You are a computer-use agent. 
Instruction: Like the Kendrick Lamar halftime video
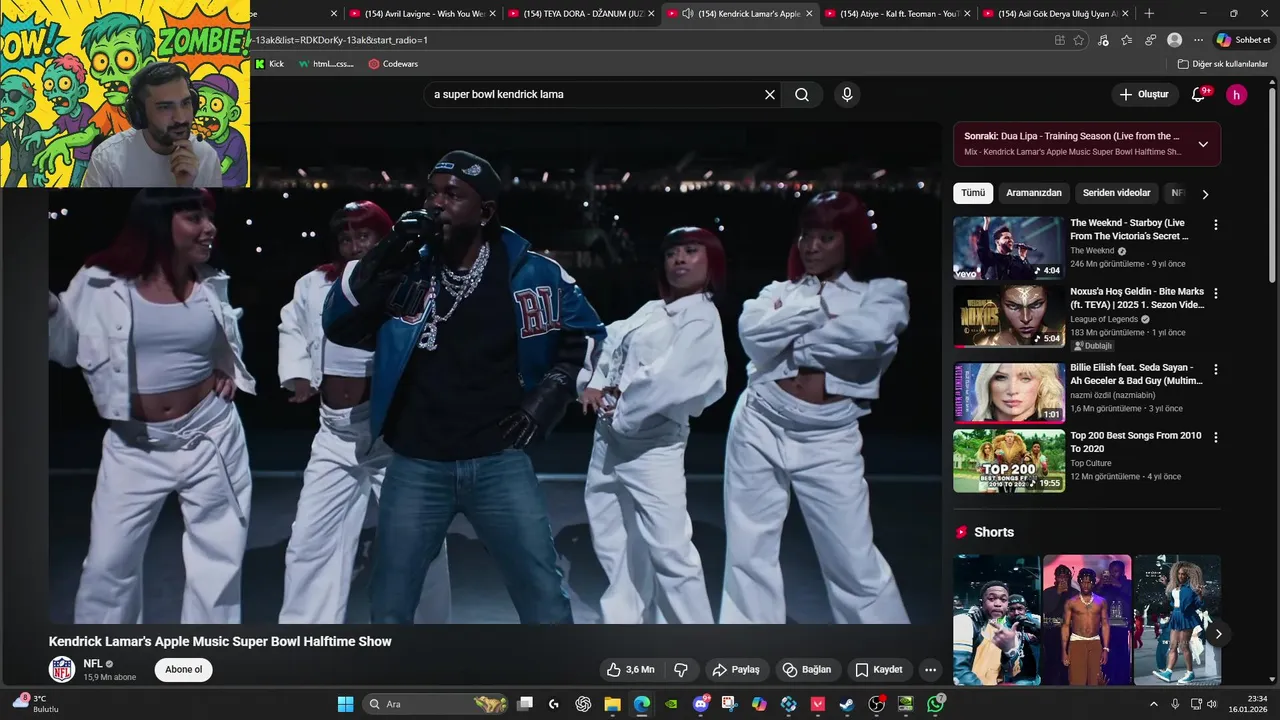630,670
